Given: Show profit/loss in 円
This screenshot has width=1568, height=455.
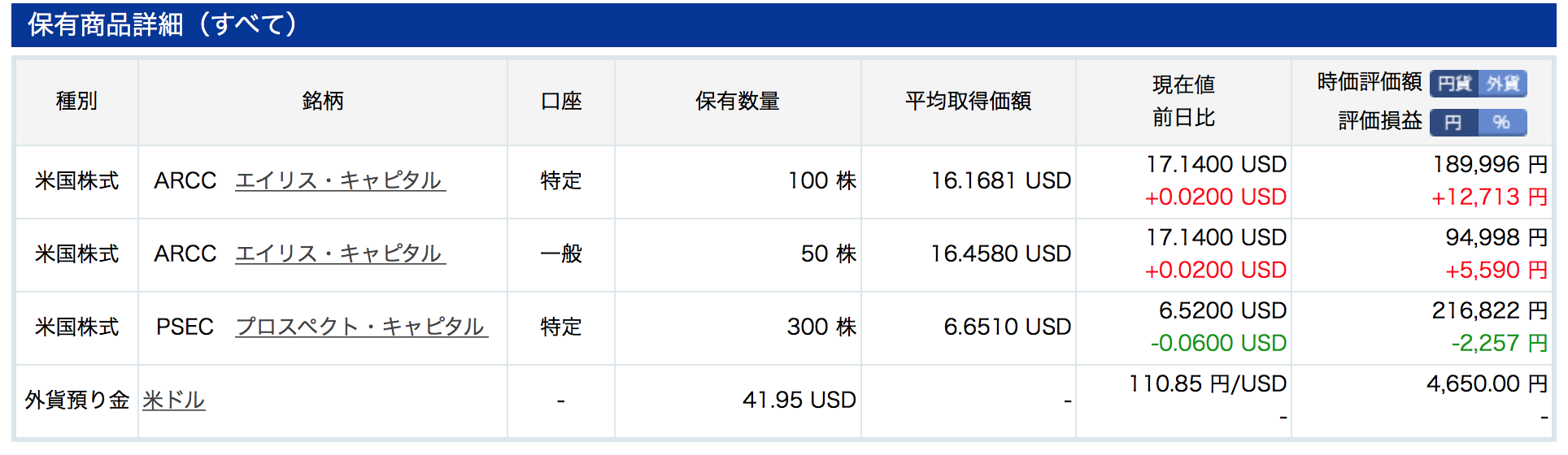Looking at the screenshot, I should coord(1454,123).
